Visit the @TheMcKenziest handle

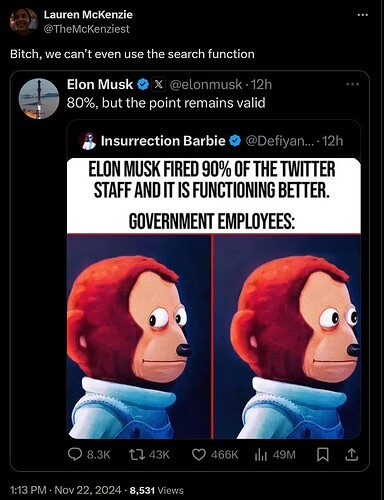(86, 29)
